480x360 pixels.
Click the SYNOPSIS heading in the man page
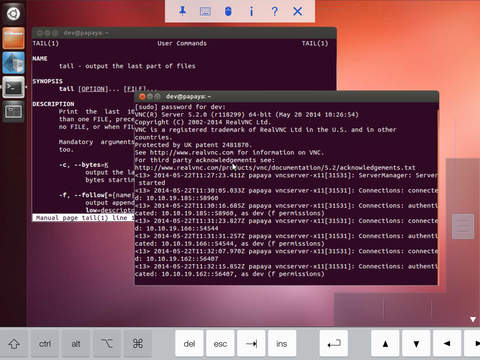47,81
